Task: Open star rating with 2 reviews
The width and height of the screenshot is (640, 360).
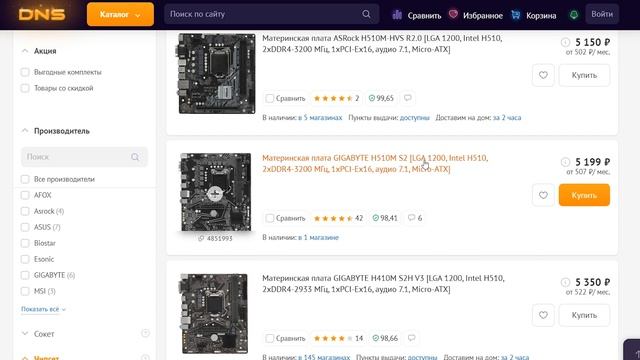Action: point(336,98)
